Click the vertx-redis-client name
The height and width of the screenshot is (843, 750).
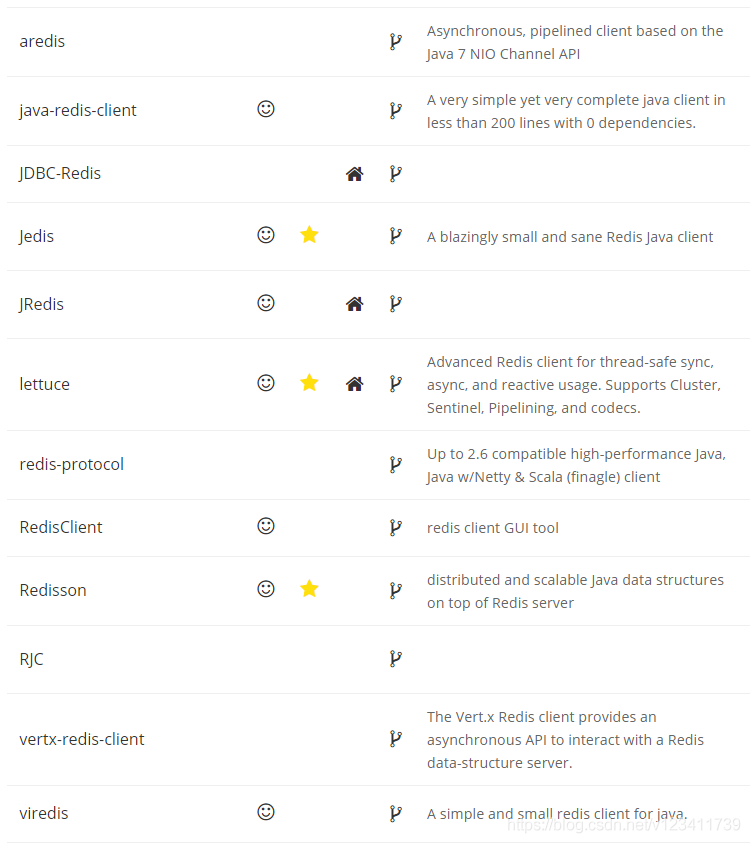[82, 739]
